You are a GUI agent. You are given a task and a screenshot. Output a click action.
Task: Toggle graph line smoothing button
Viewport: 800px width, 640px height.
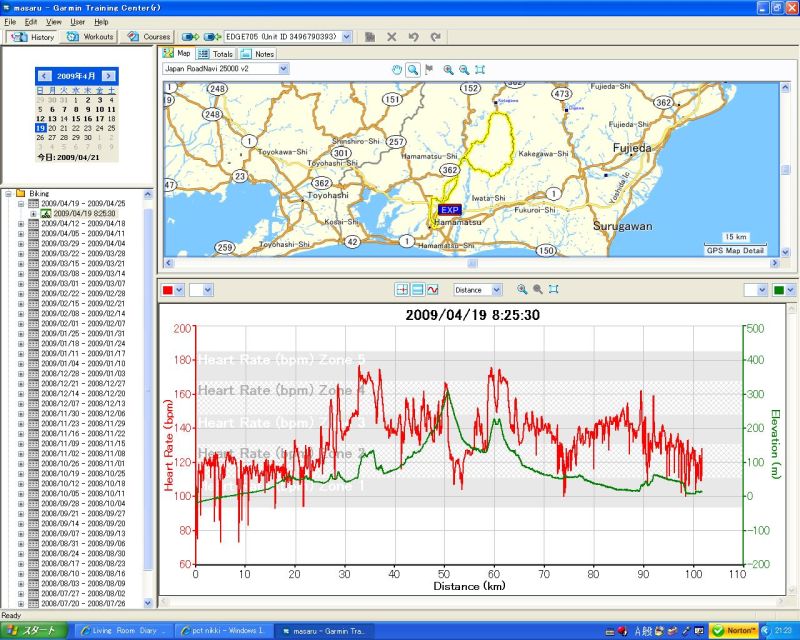(433, 290)
